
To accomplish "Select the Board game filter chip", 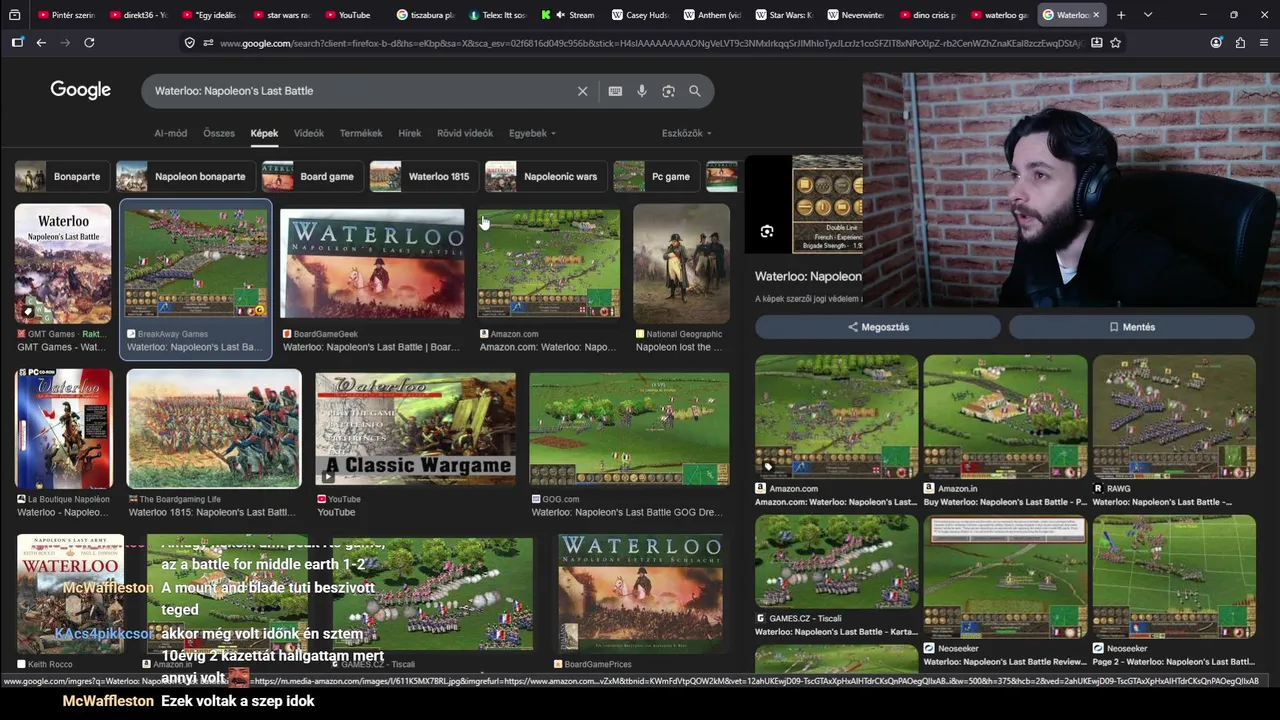I will click(312, 176).
